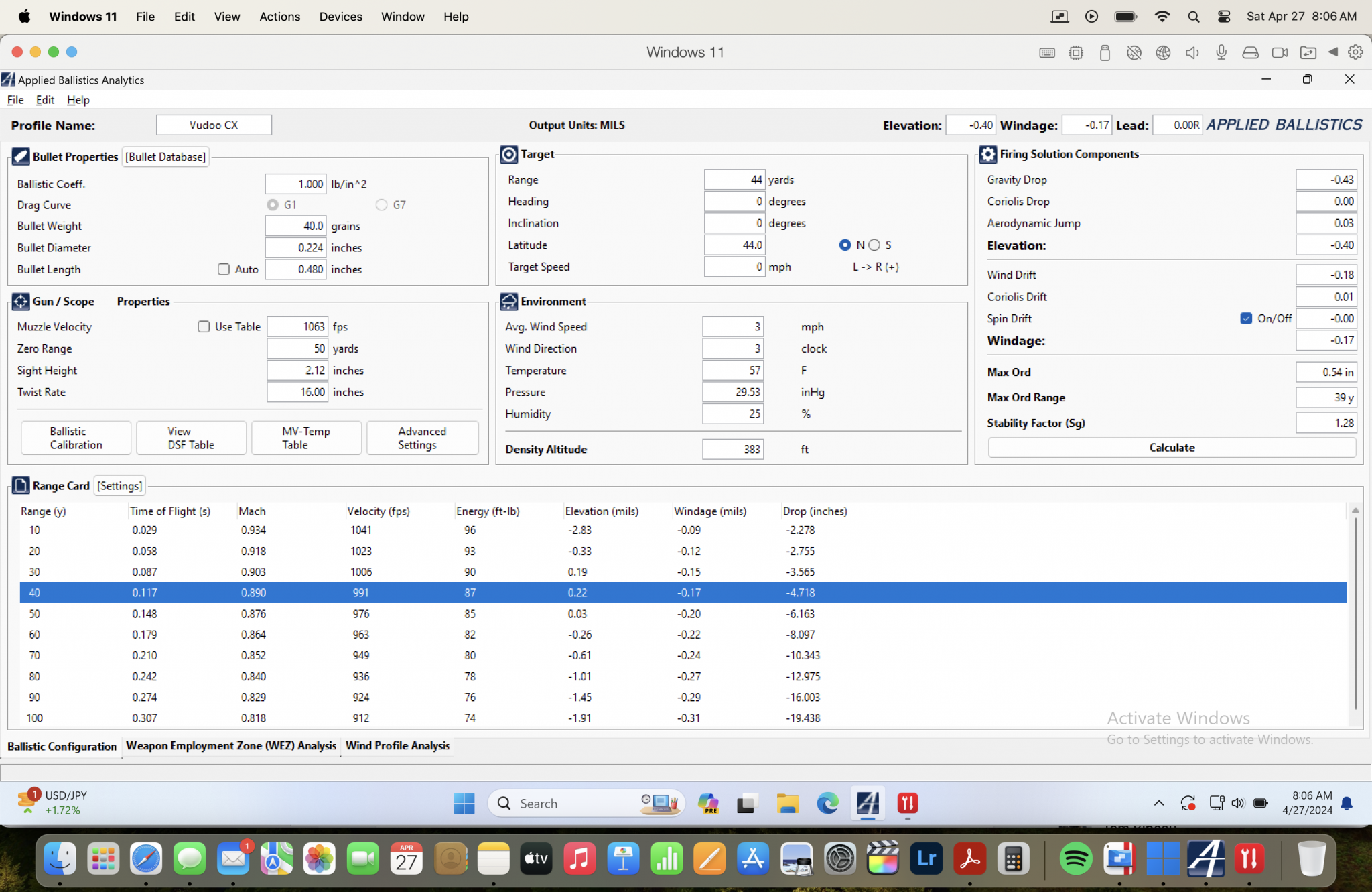1372x892 pixels.
Task: Toggle the Spin Drift On/Off checkbox
Action: coord(1246,319)
